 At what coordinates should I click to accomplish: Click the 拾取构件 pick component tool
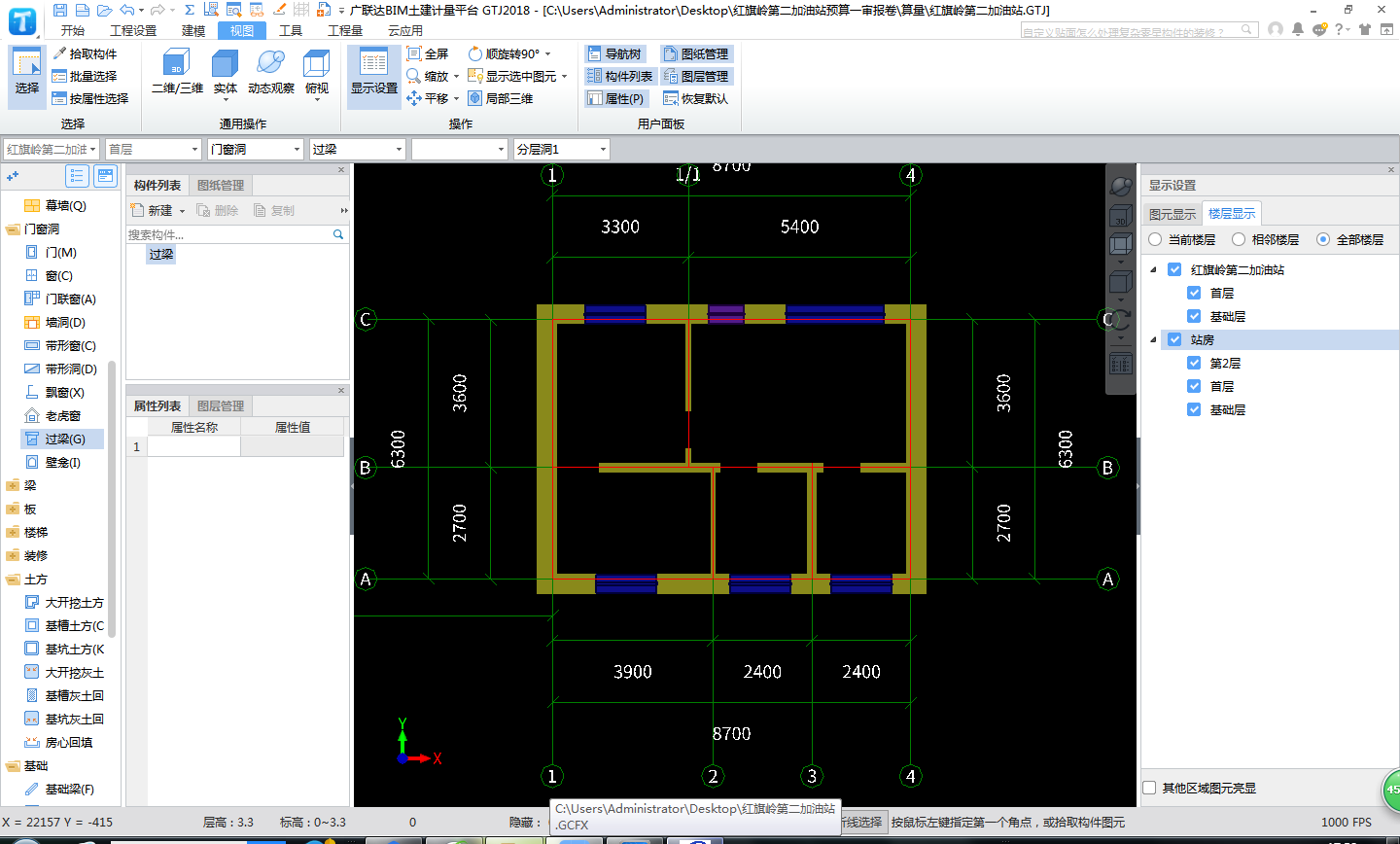[x=85, y=53]
